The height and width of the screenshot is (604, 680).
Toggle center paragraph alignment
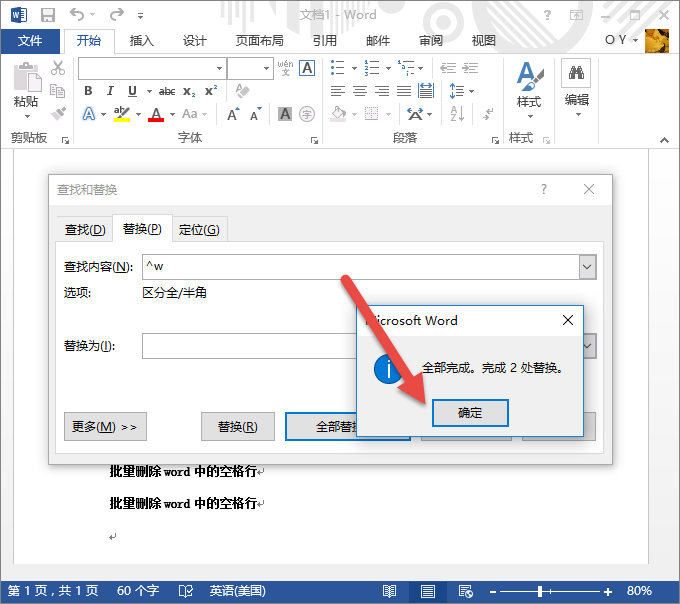360,91
